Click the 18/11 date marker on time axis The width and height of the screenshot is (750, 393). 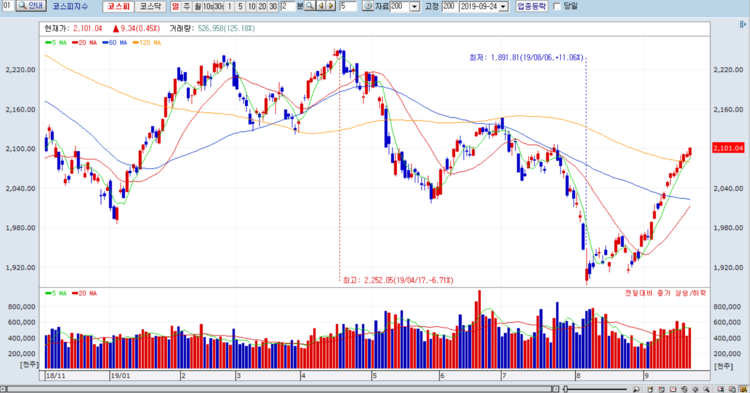tap(55, 376)
